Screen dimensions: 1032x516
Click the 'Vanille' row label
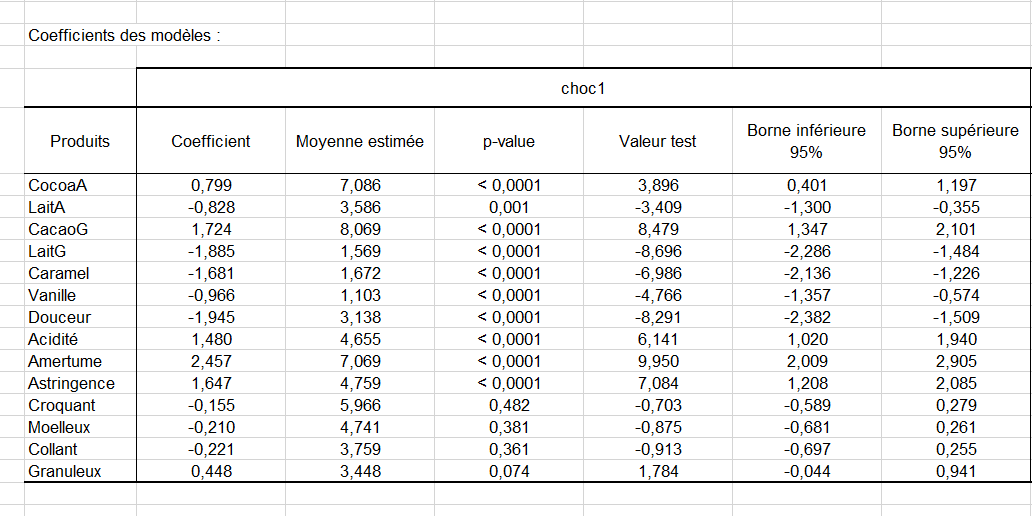pyautogui.click(x=53, y=295)
